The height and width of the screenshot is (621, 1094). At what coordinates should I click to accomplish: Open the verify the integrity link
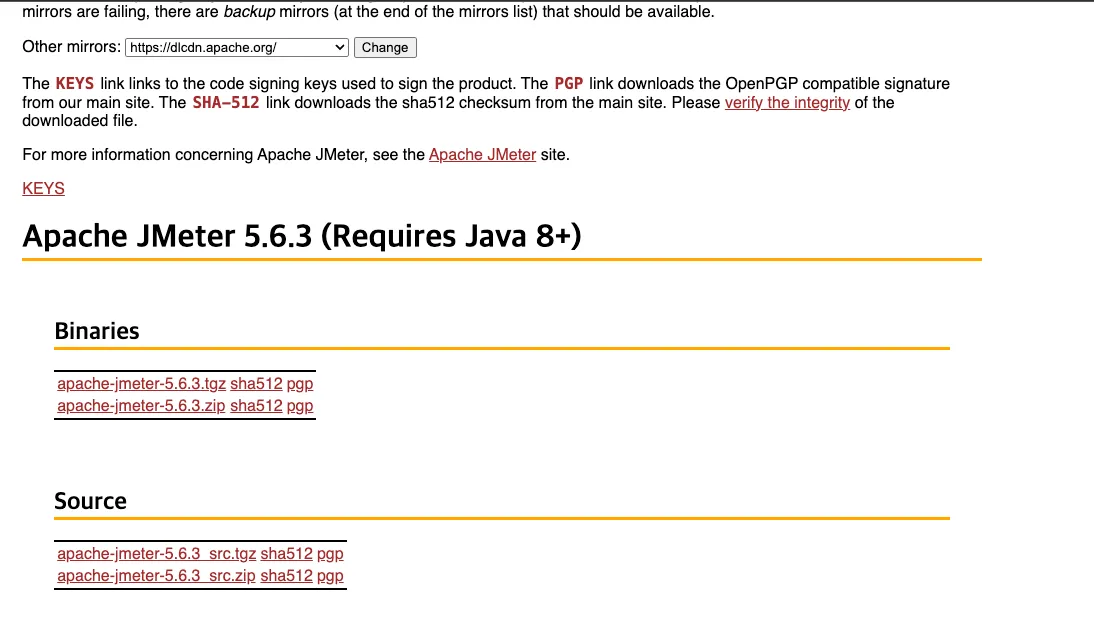point(787,103)
